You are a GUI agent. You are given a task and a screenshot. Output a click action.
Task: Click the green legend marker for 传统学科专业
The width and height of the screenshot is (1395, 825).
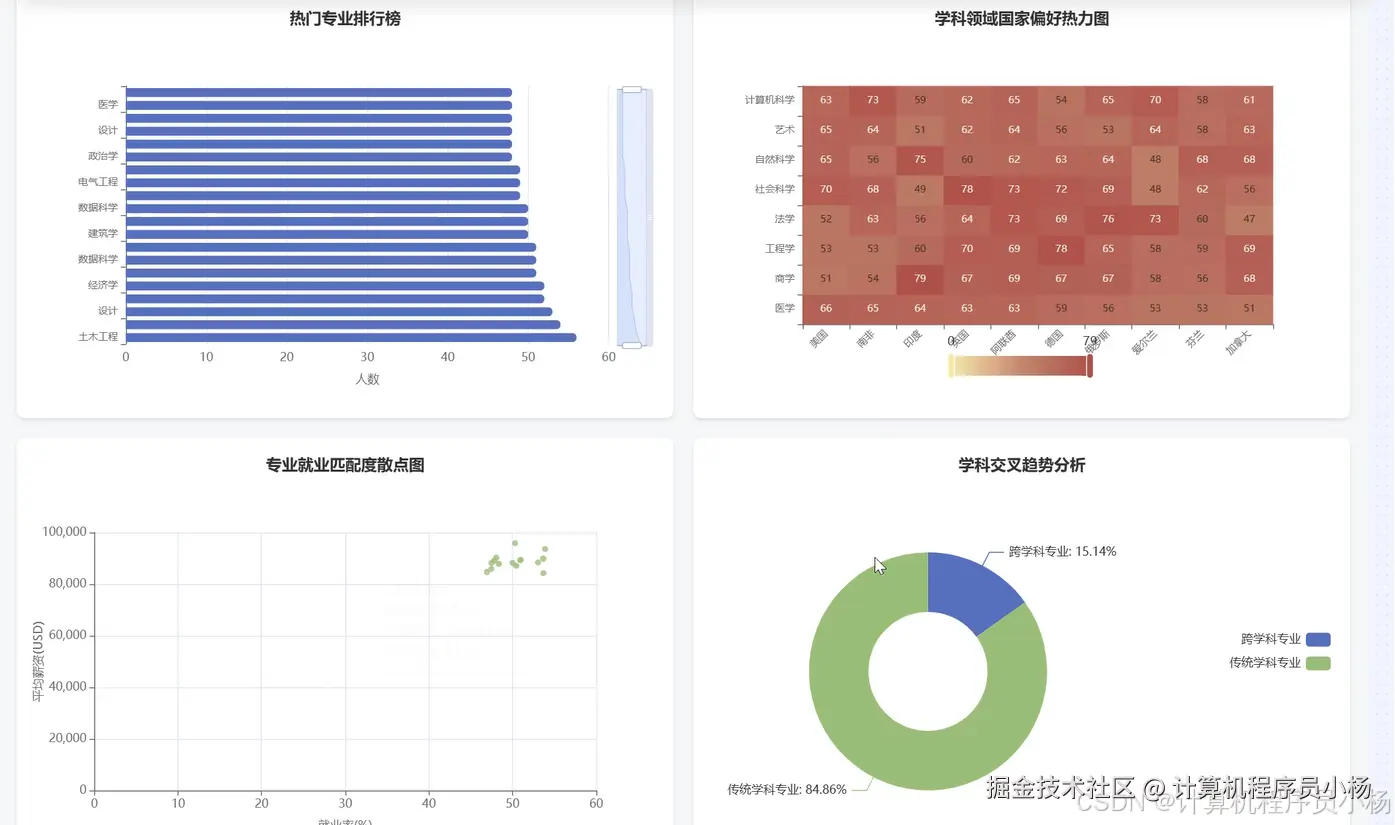tap(1317, 662)
